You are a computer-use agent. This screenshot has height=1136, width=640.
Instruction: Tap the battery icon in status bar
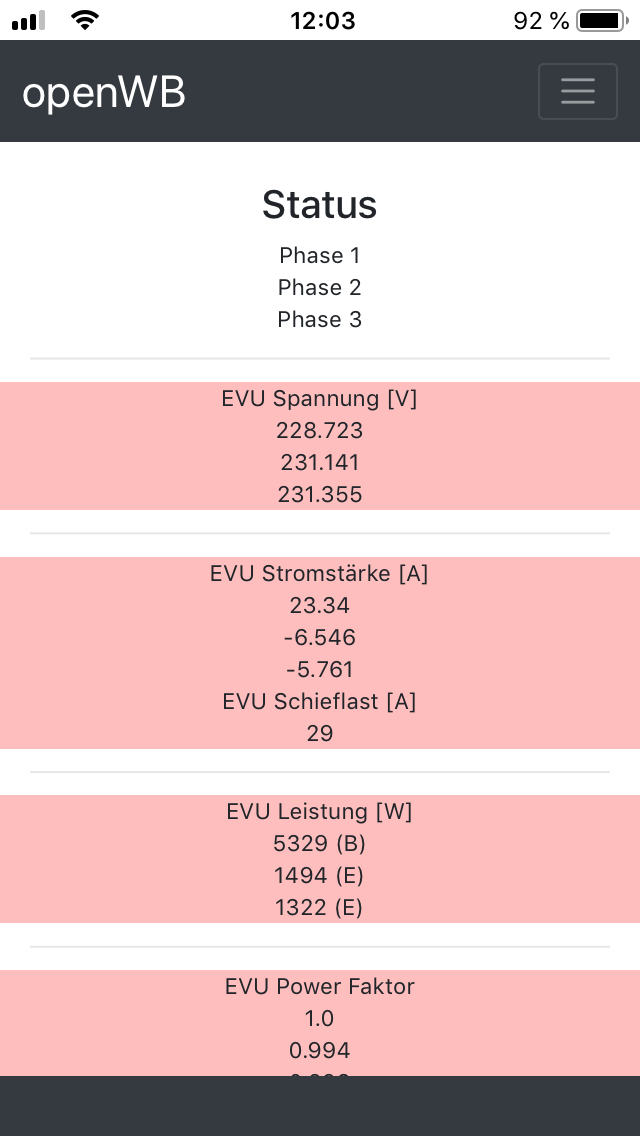click(599, 20)
